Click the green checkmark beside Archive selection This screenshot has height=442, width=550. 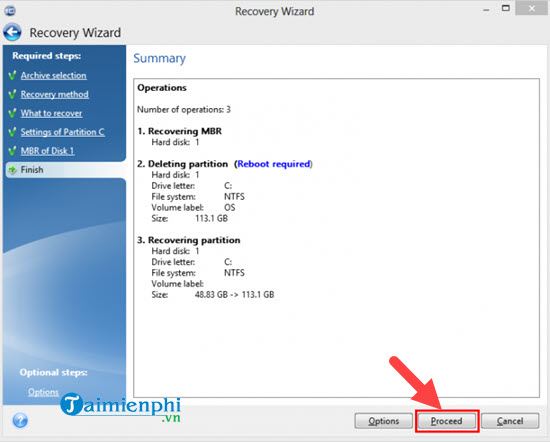click(x=12, y=75)
